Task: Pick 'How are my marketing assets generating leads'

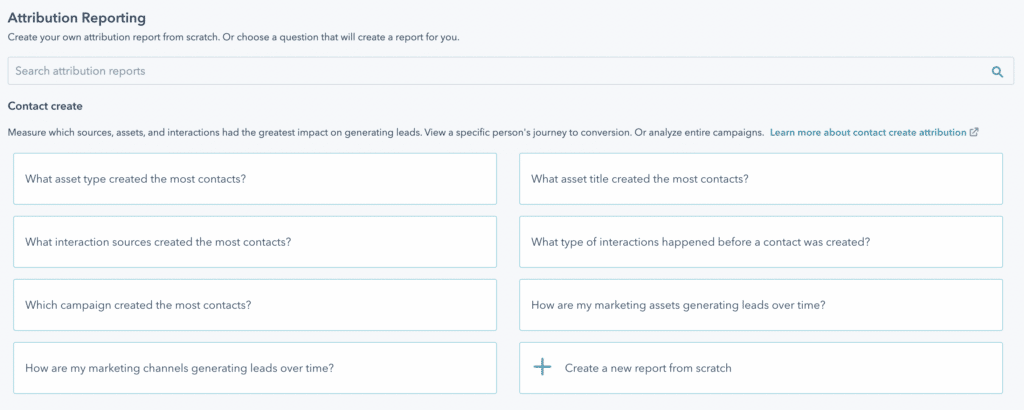Action: click(761, 305)
